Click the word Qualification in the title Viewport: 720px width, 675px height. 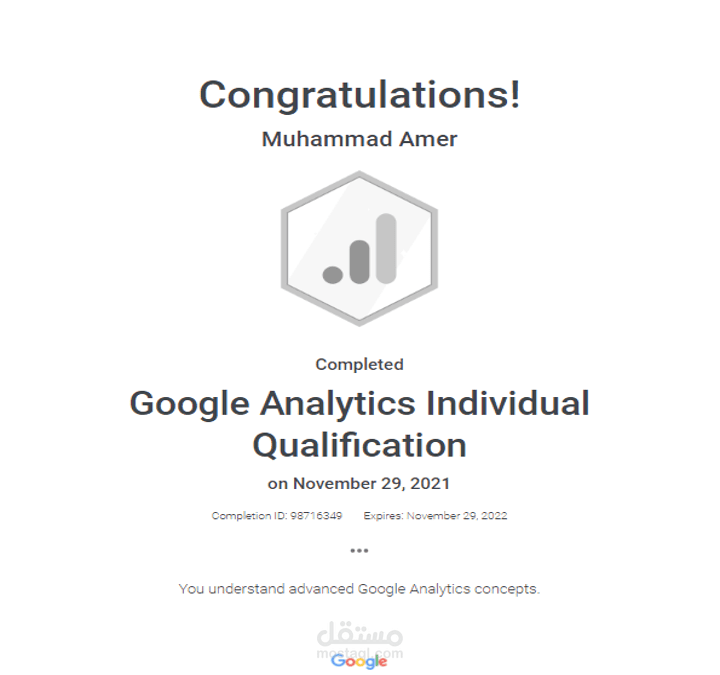point(359,444)
